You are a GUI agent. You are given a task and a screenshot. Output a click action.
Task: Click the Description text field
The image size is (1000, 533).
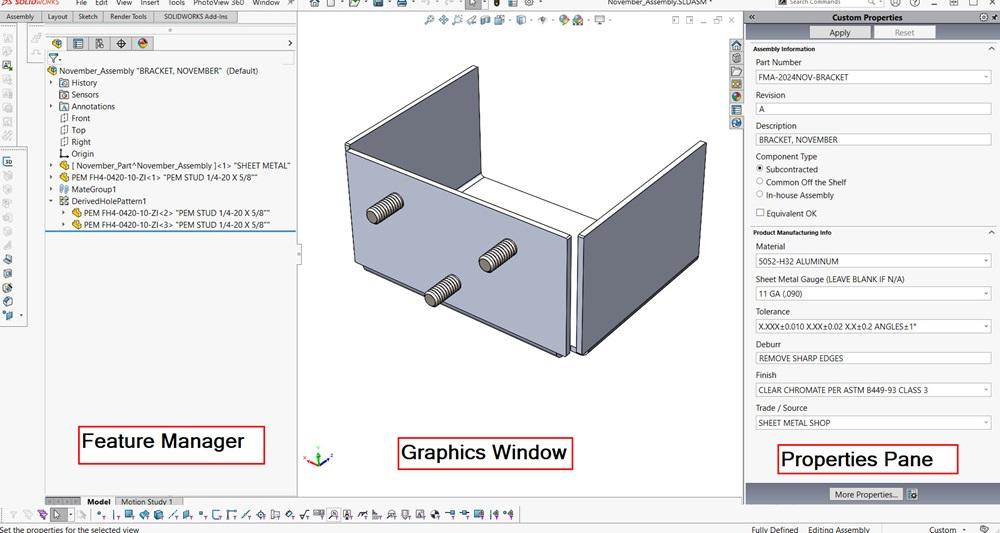point(872,140)
